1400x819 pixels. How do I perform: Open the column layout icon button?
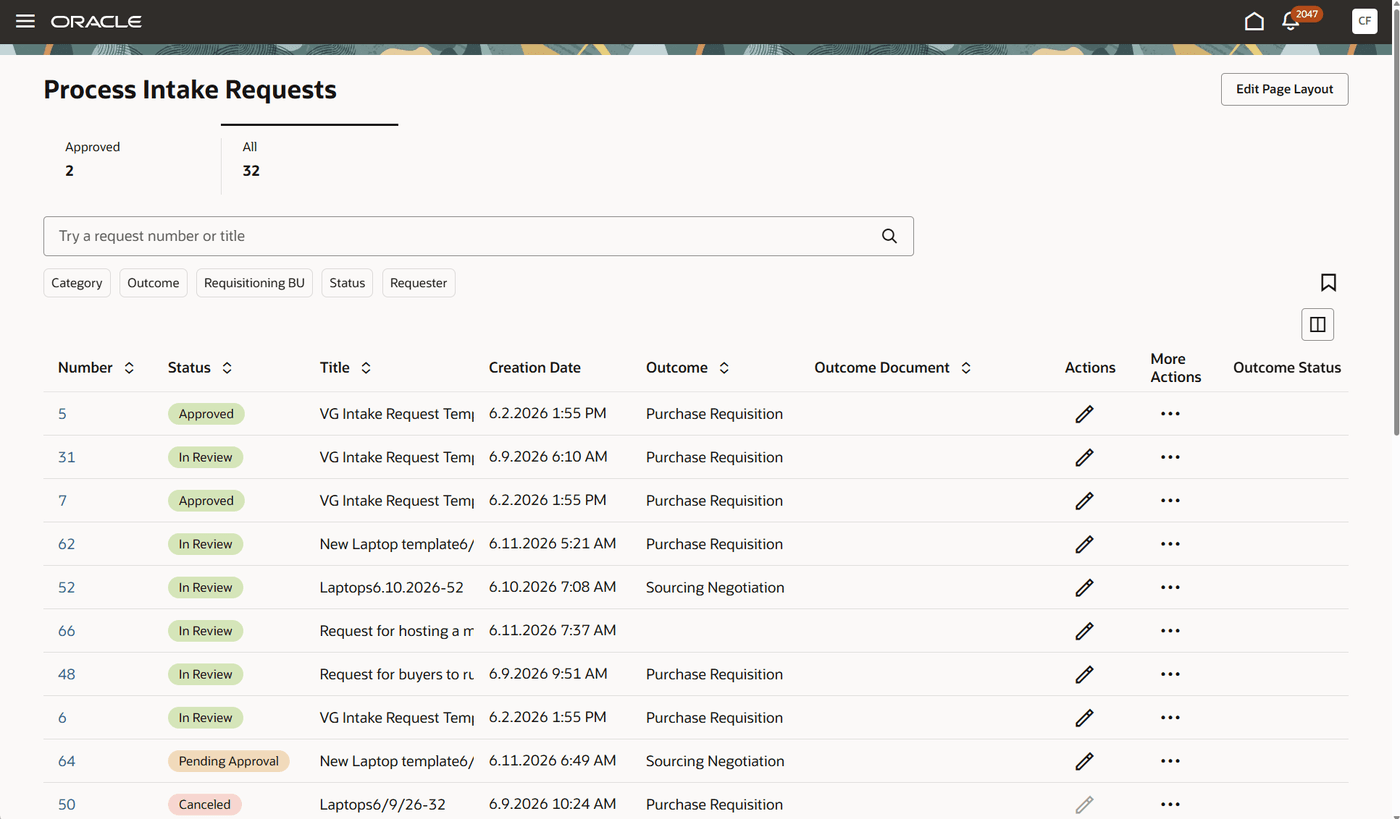click(1317, 324)
